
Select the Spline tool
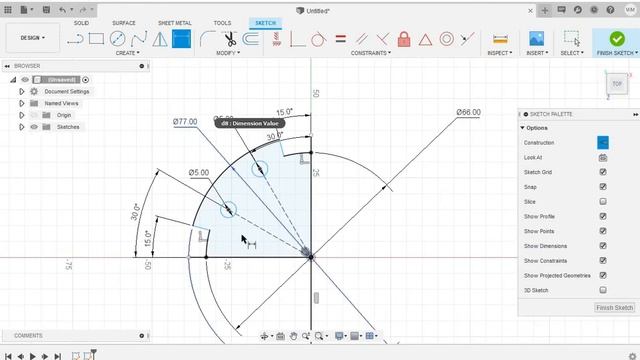(x=139, y=39)
